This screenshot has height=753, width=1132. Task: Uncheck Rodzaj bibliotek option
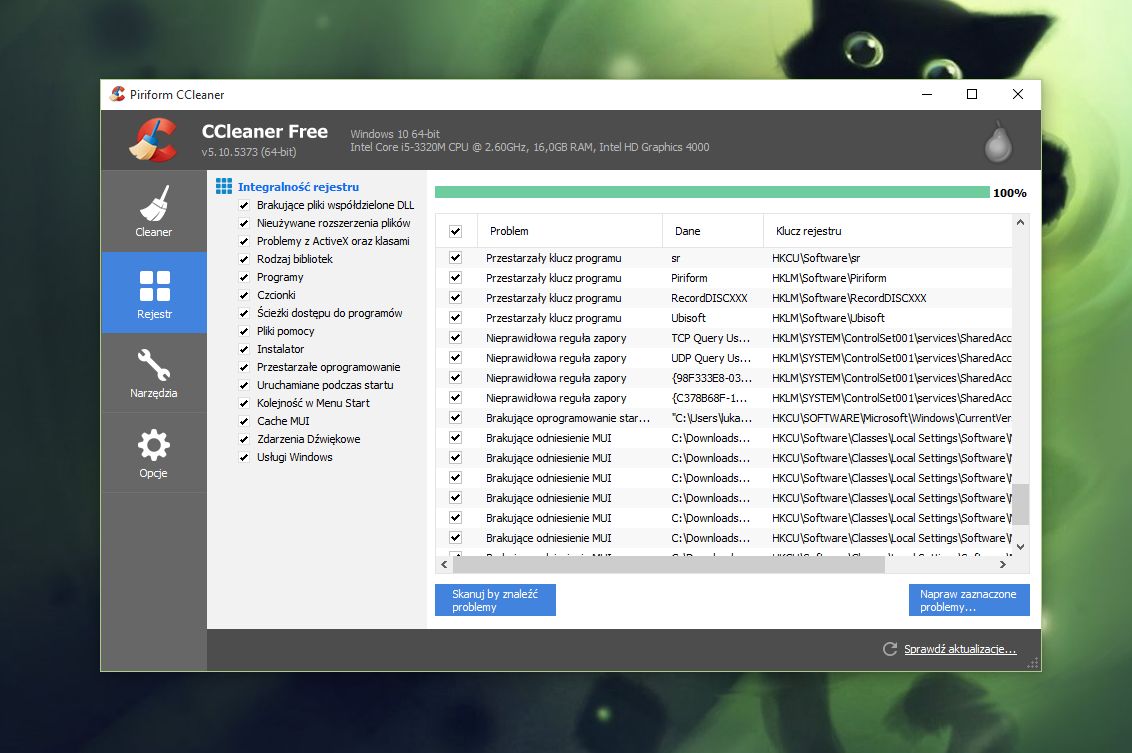[244, 259]
